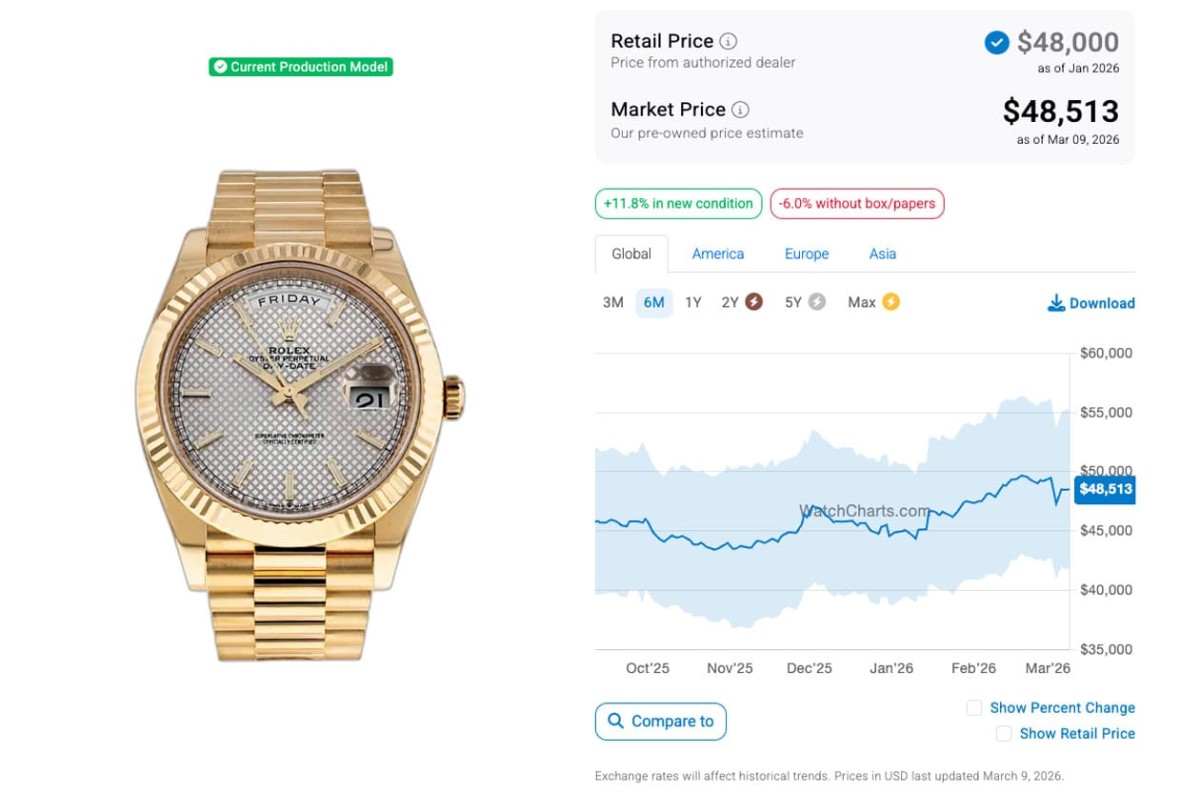This screenshot has width=1200, height=794.
Task: Switch to the America tab
Action: 718,254
